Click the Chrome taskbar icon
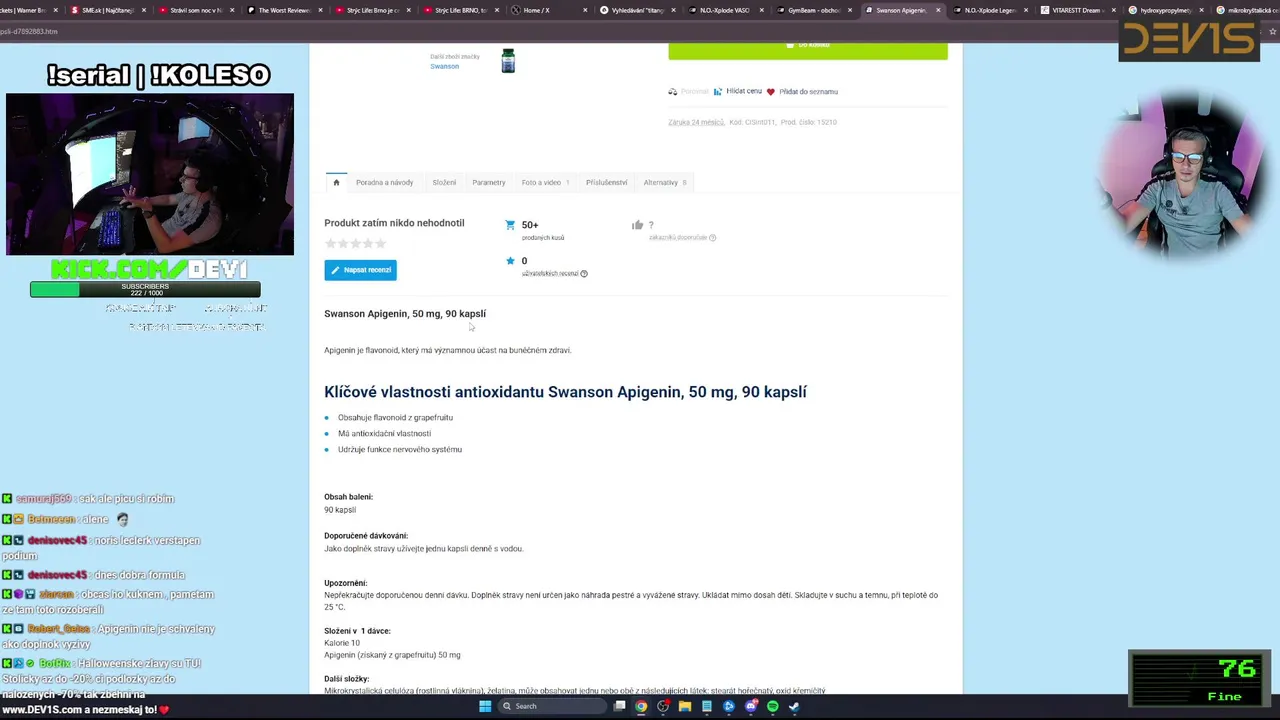The width and height of the screenshot is (1280, 720). [641, 706]
